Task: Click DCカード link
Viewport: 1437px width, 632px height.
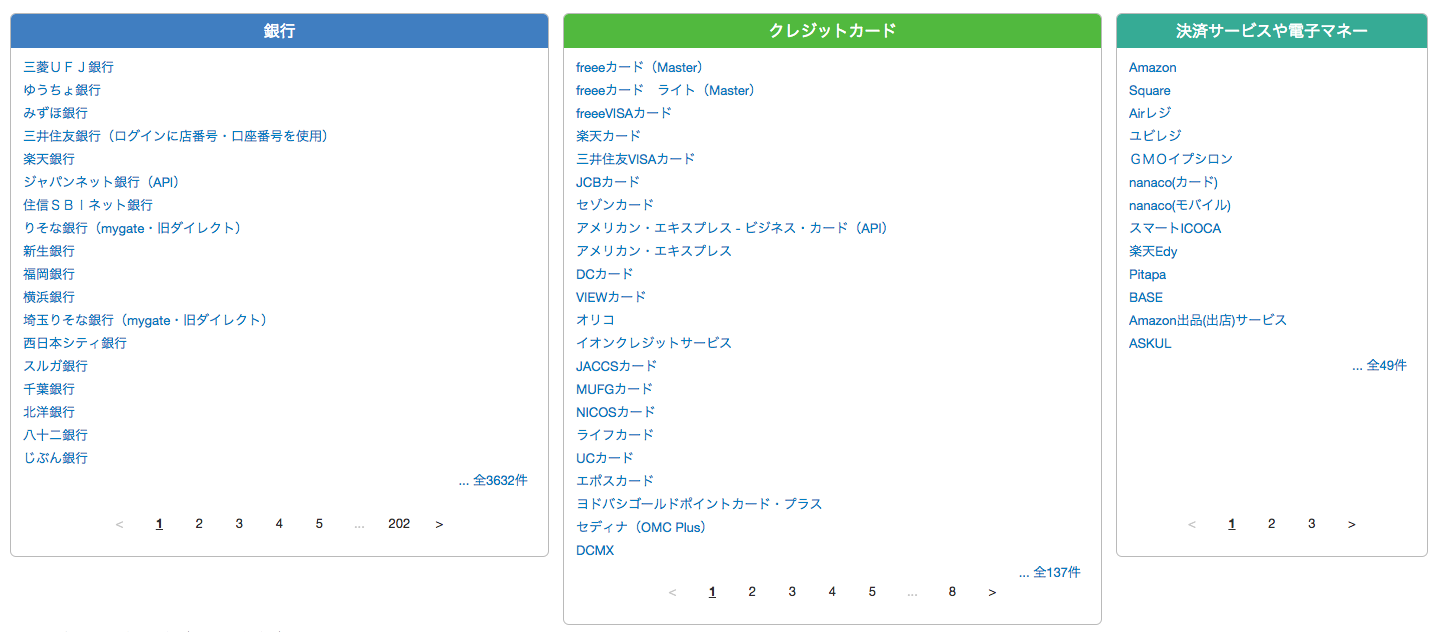Action: point(605,274)
